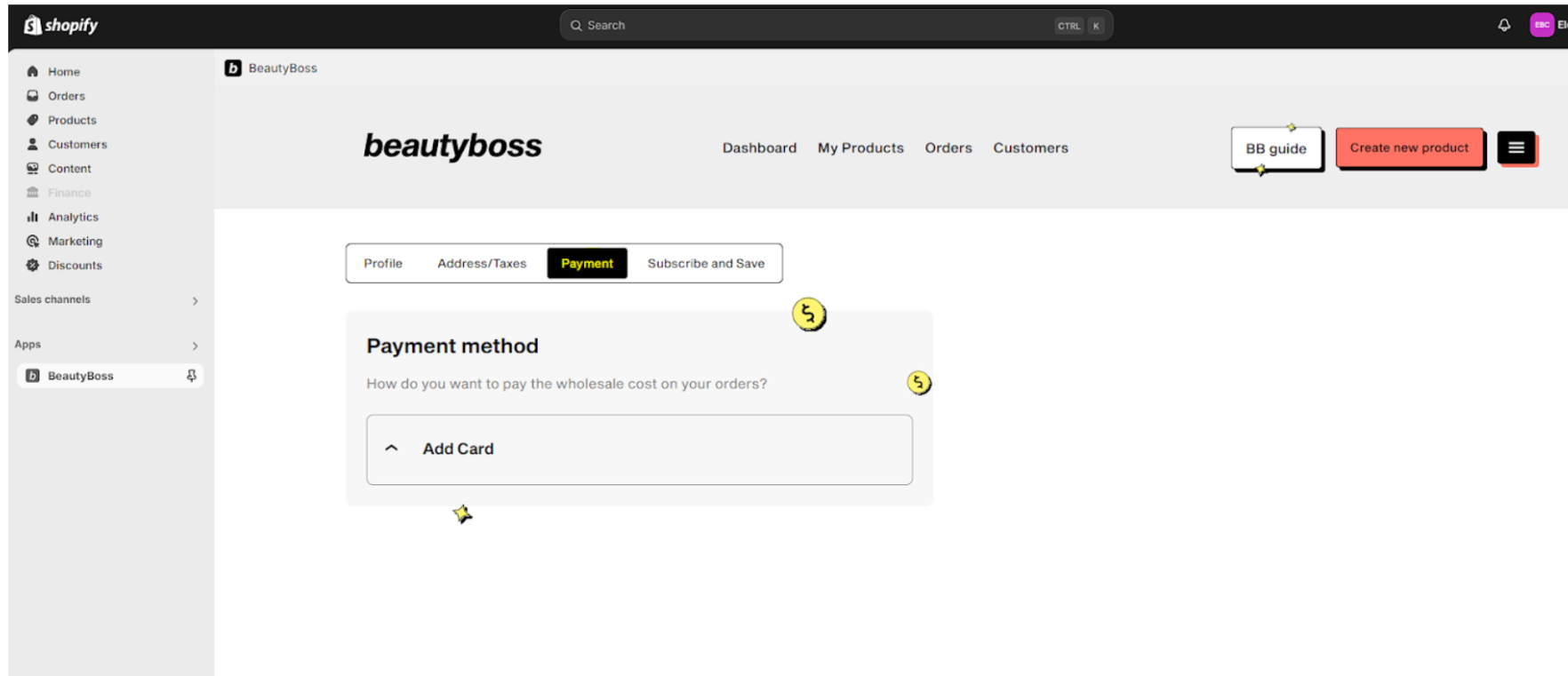Screen dimensions: 1568x676
Task: Switch to the Address/Taxes tab
Action: pos(482,263)
